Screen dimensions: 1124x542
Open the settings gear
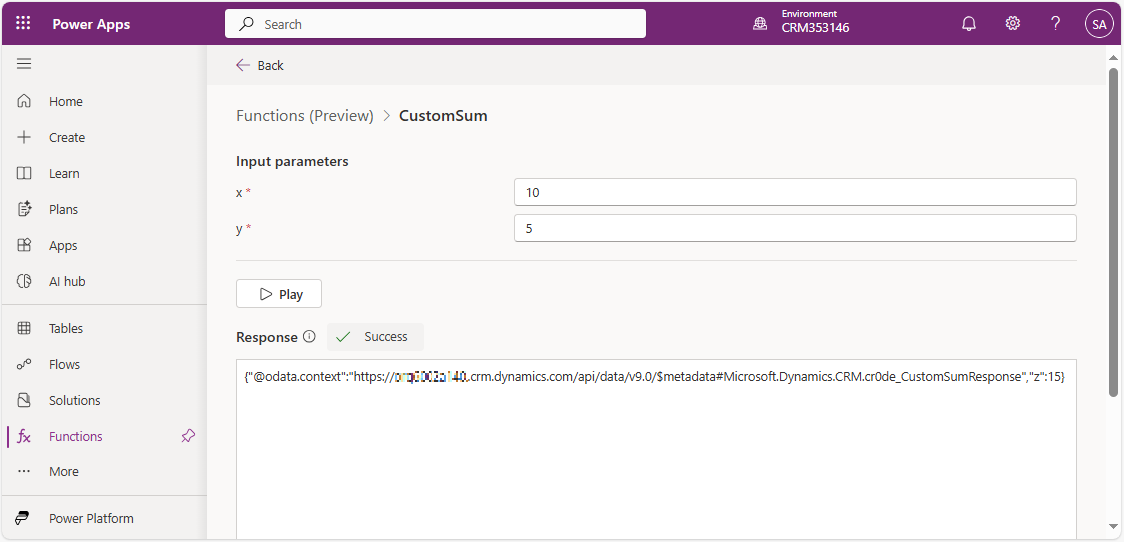(x=1012, y=24)
